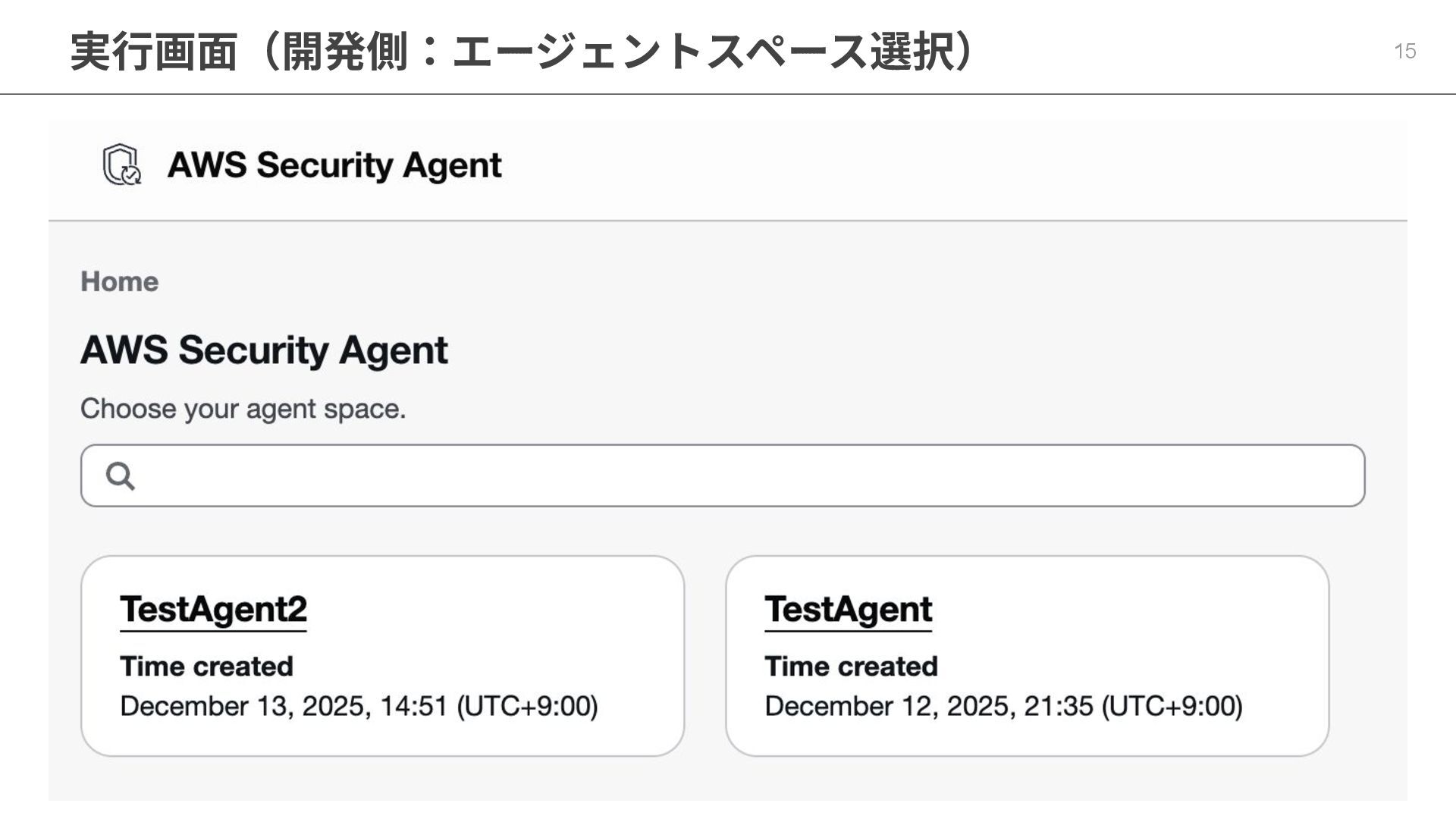
Task: Click the Home breadcrumb
Action: click(x=120, y=282)
